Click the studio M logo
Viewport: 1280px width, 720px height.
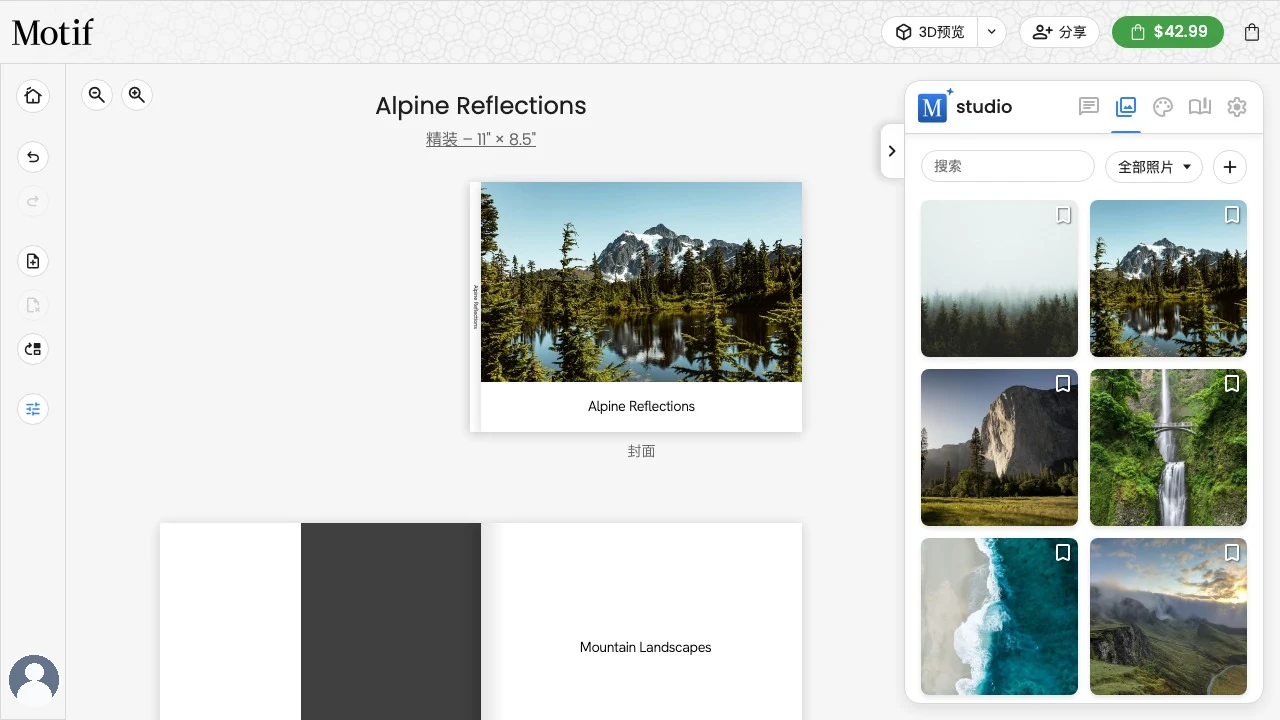coord(932,107)
